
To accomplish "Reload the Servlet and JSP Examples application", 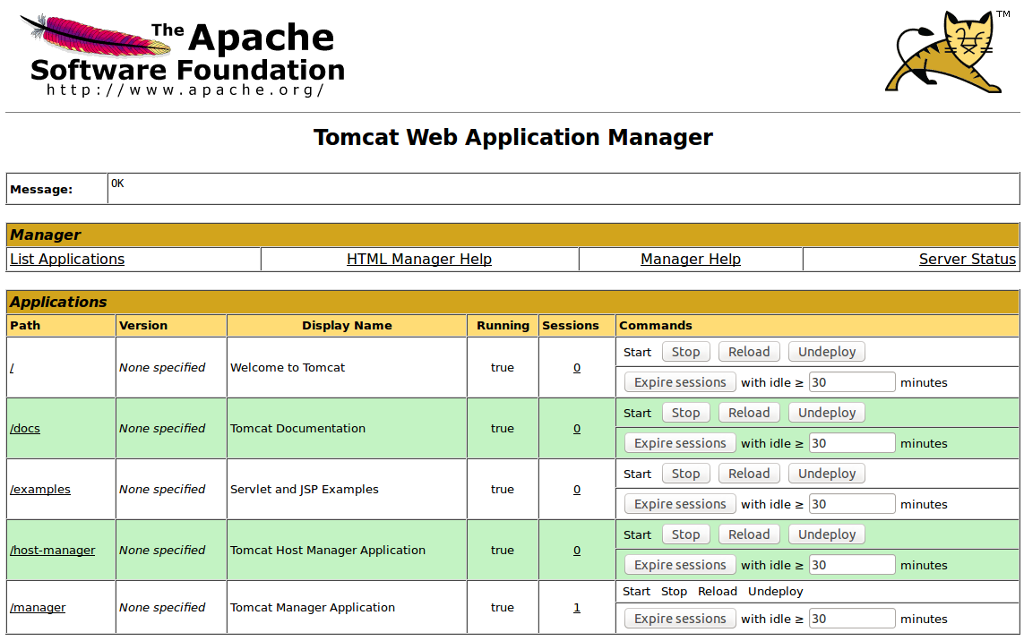I will pos(749,473).
